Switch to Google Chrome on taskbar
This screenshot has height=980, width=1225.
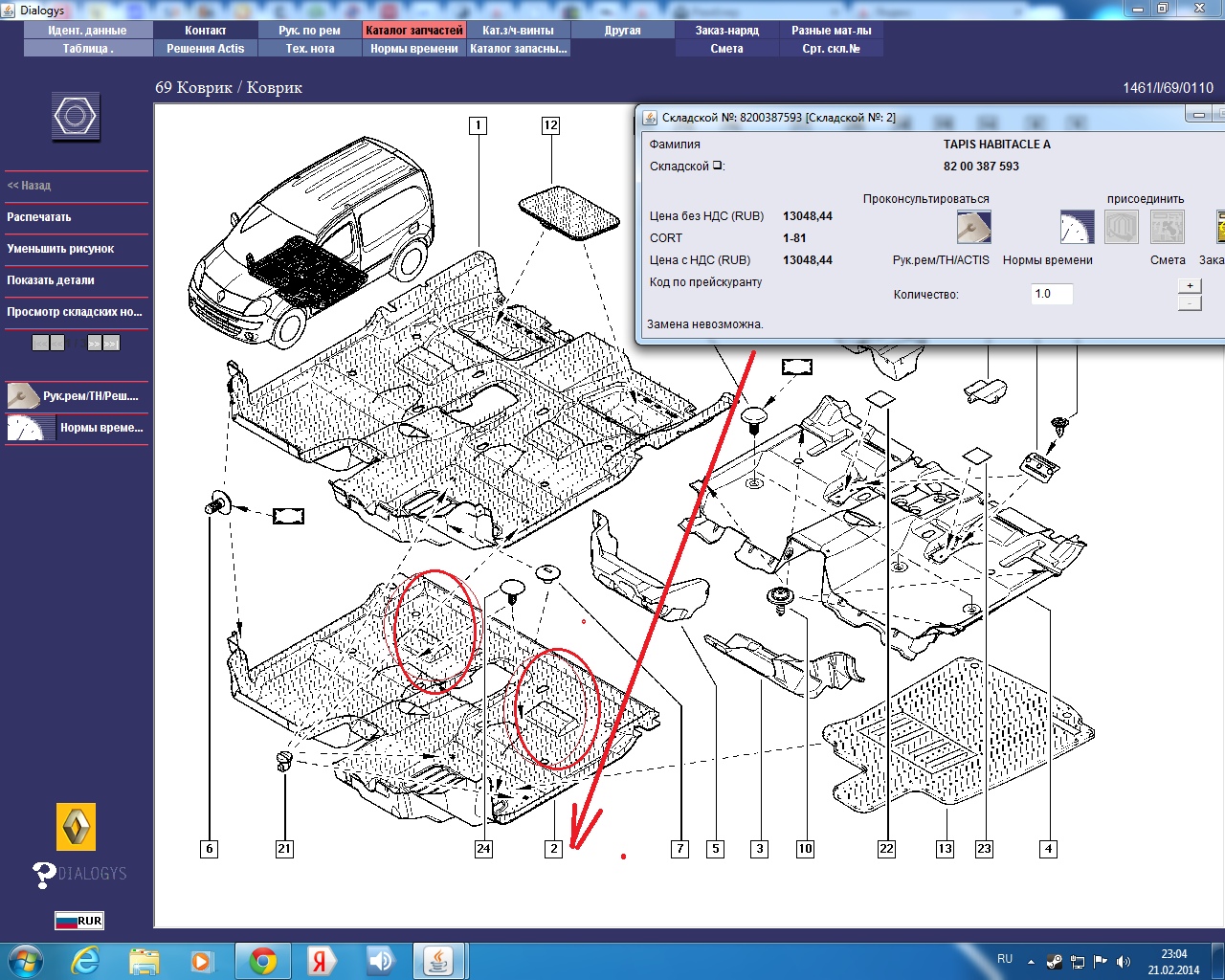(263, 961)
